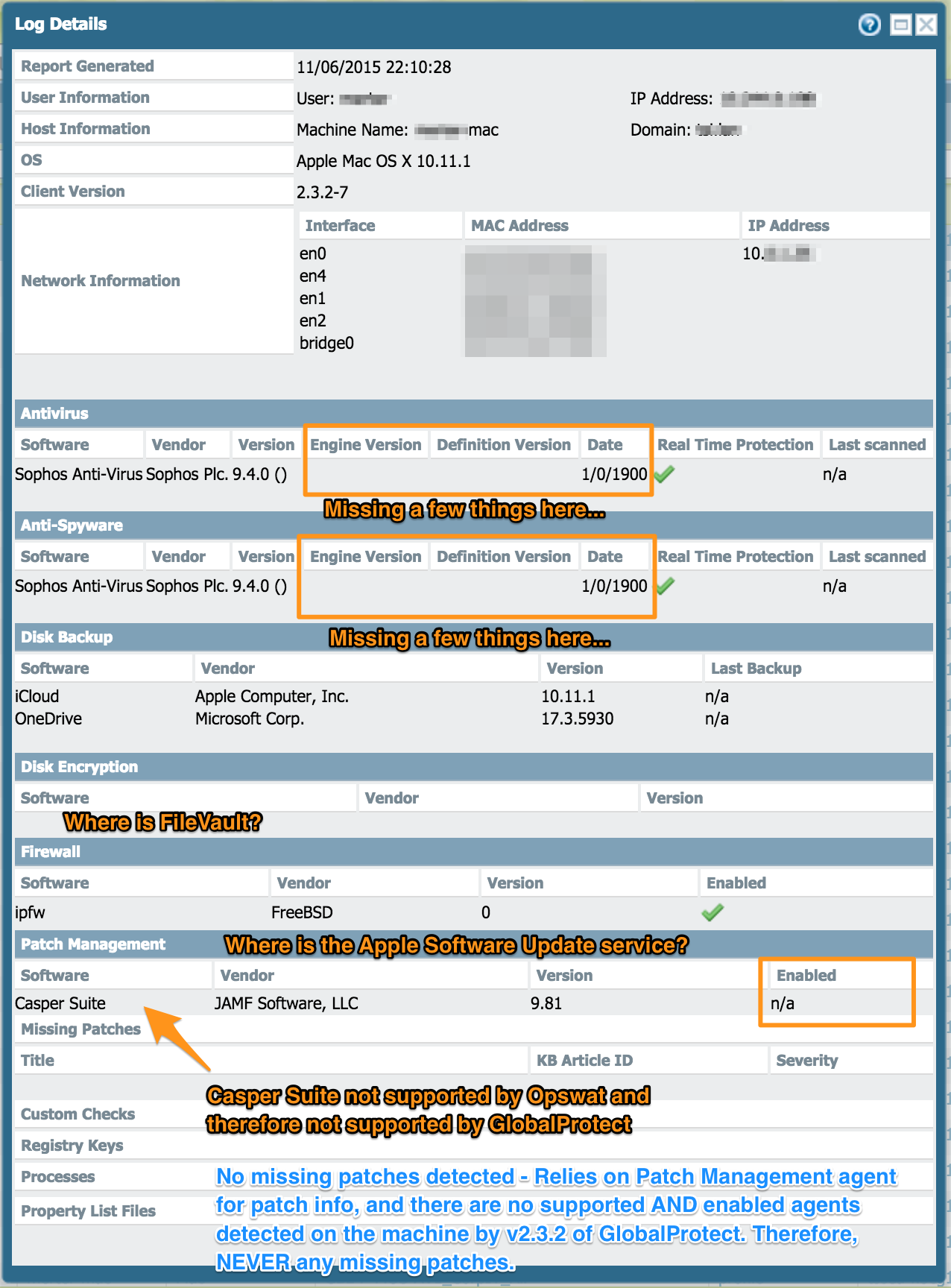951x1288 pixels.
Task: Click Firewall ipfw Enabled green checkmark
Action: point(713,912)
